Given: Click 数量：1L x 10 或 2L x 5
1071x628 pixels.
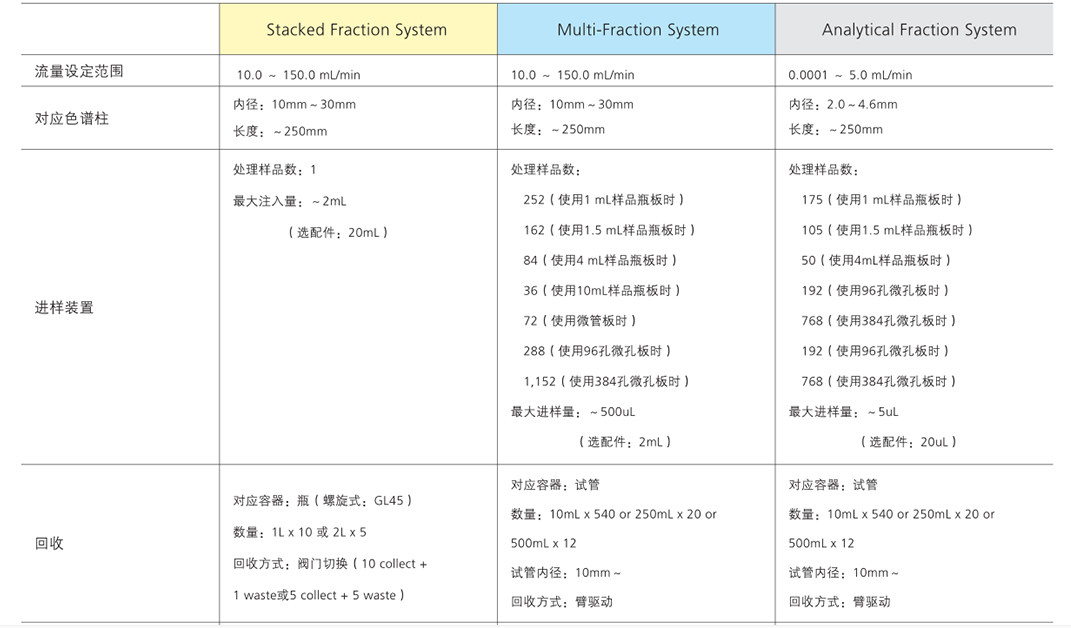Looking at the screenshot, I should 300,532.
